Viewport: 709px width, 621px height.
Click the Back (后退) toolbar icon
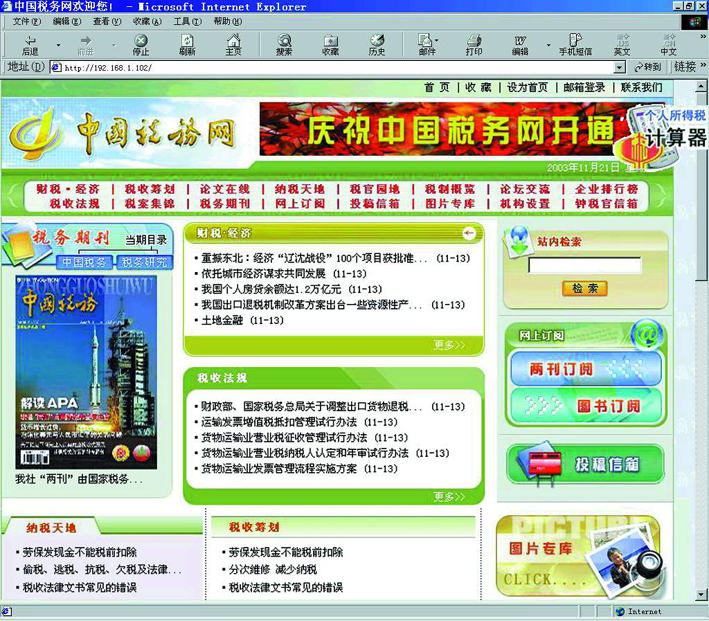30,44
